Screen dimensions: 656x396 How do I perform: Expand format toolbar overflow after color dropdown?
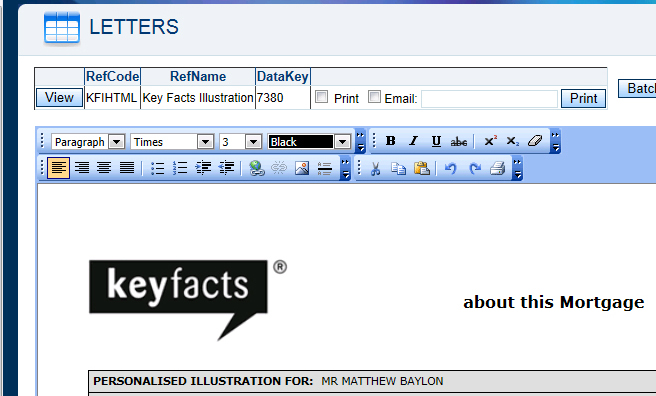pyautogui.click(x=360, y=141)
